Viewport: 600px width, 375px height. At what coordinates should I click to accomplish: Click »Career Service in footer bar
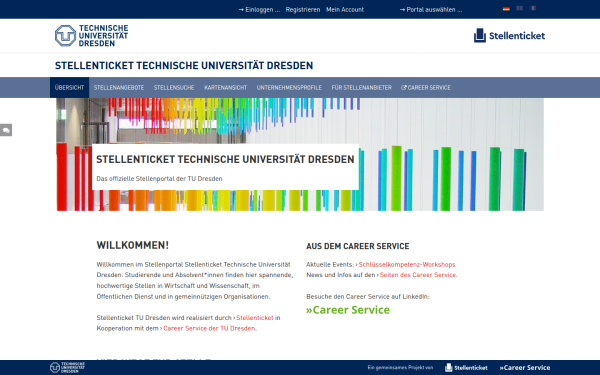[x=525, y=368]
